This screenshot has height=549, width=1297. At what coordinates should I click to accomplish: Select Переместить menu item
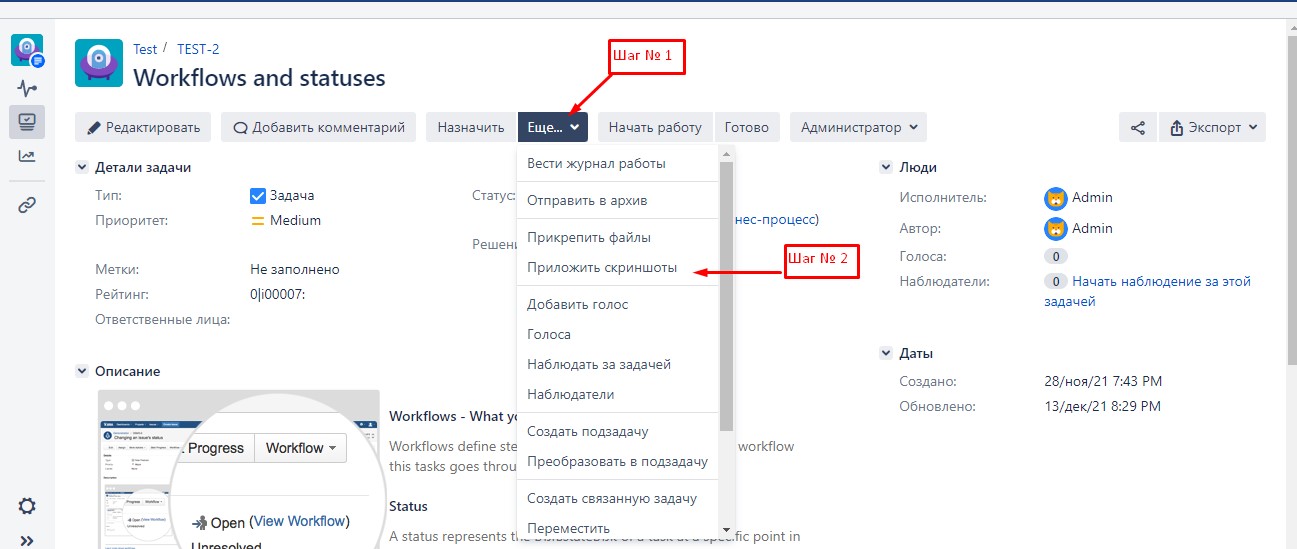pos(618,528)
